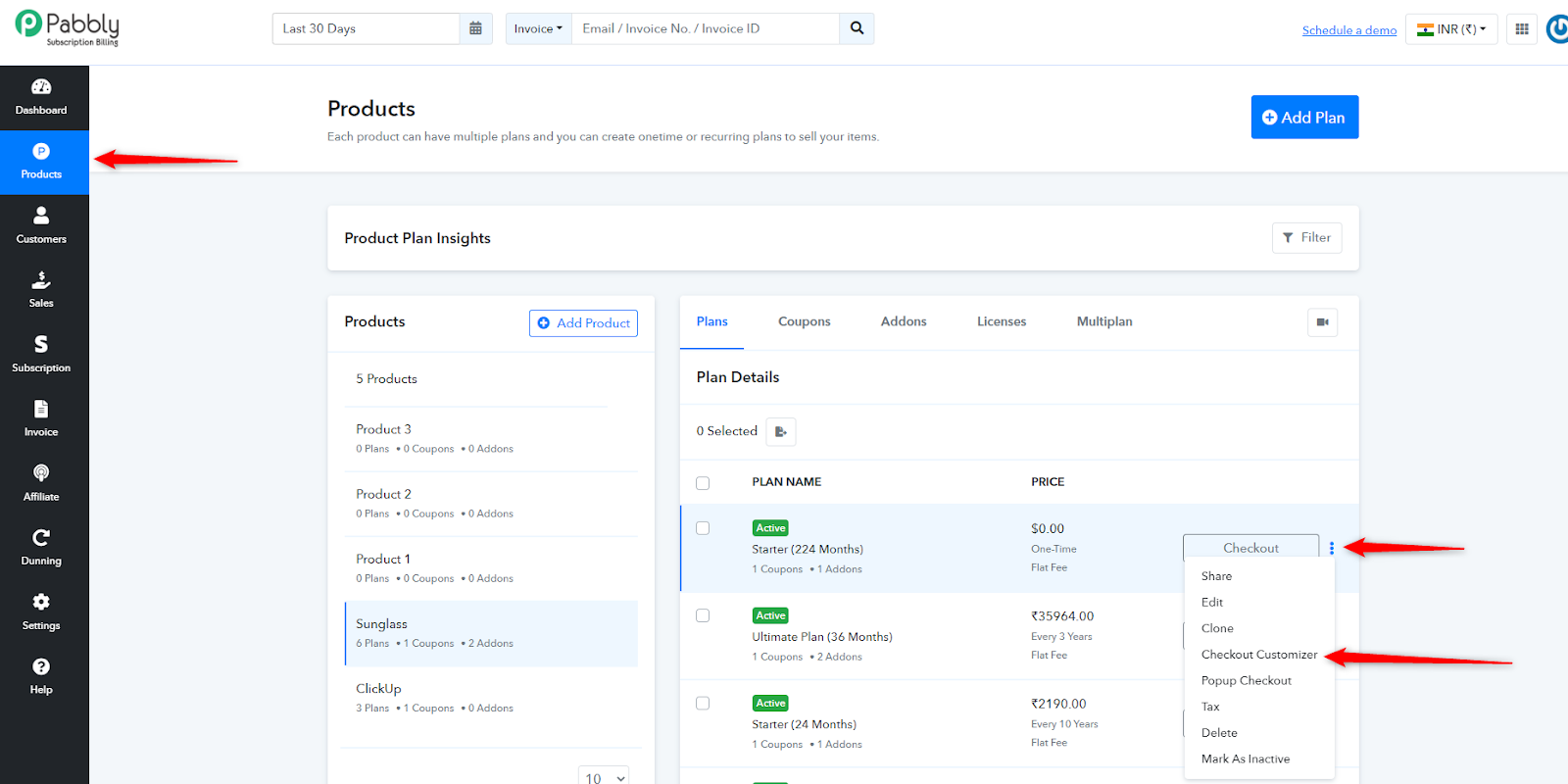Open the Invoice search type dropdown
The image size is (1568, 784).
pyautogui.click(x=538, y=28)
